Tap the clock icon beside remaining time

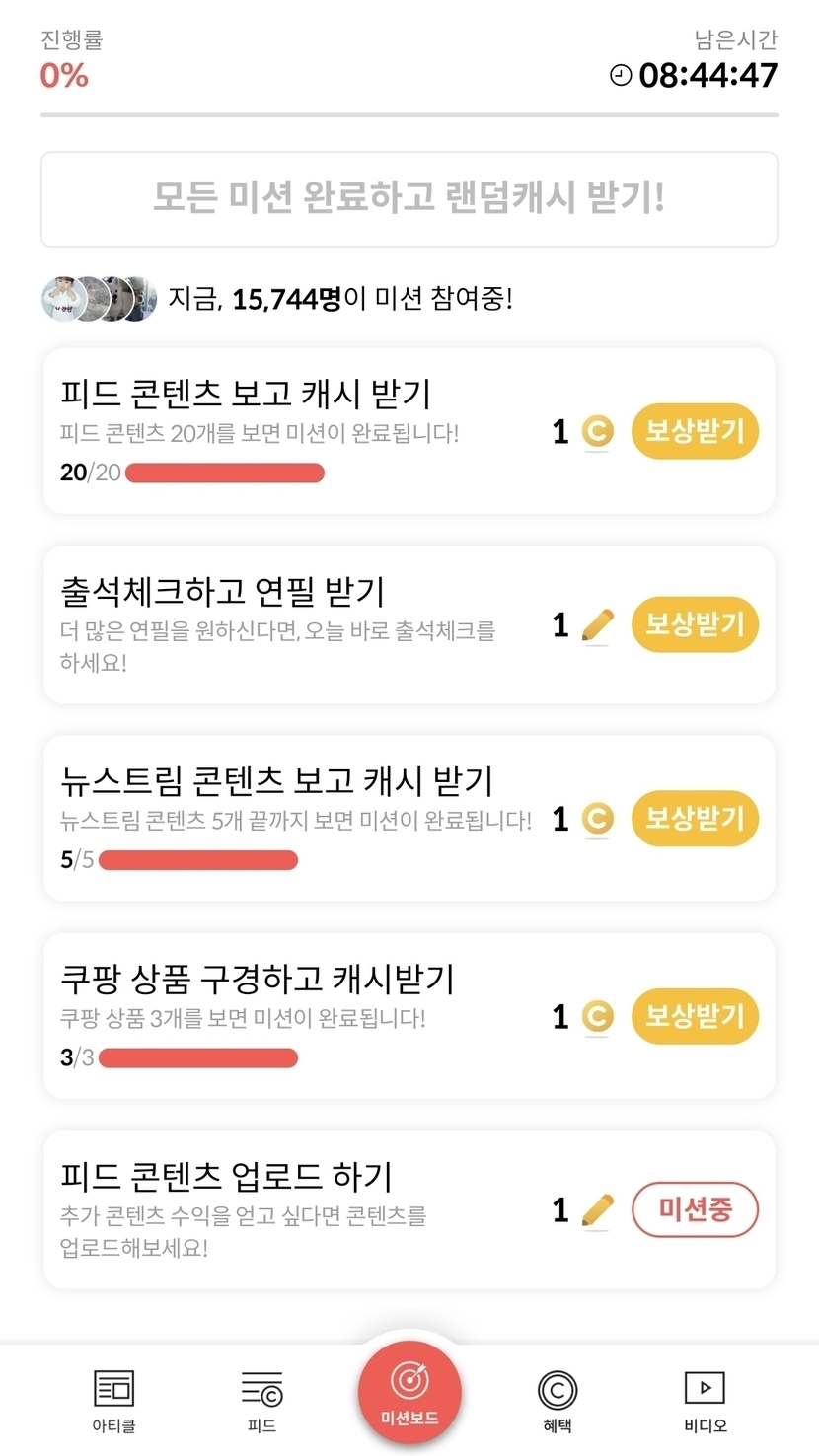coord(621,75)
